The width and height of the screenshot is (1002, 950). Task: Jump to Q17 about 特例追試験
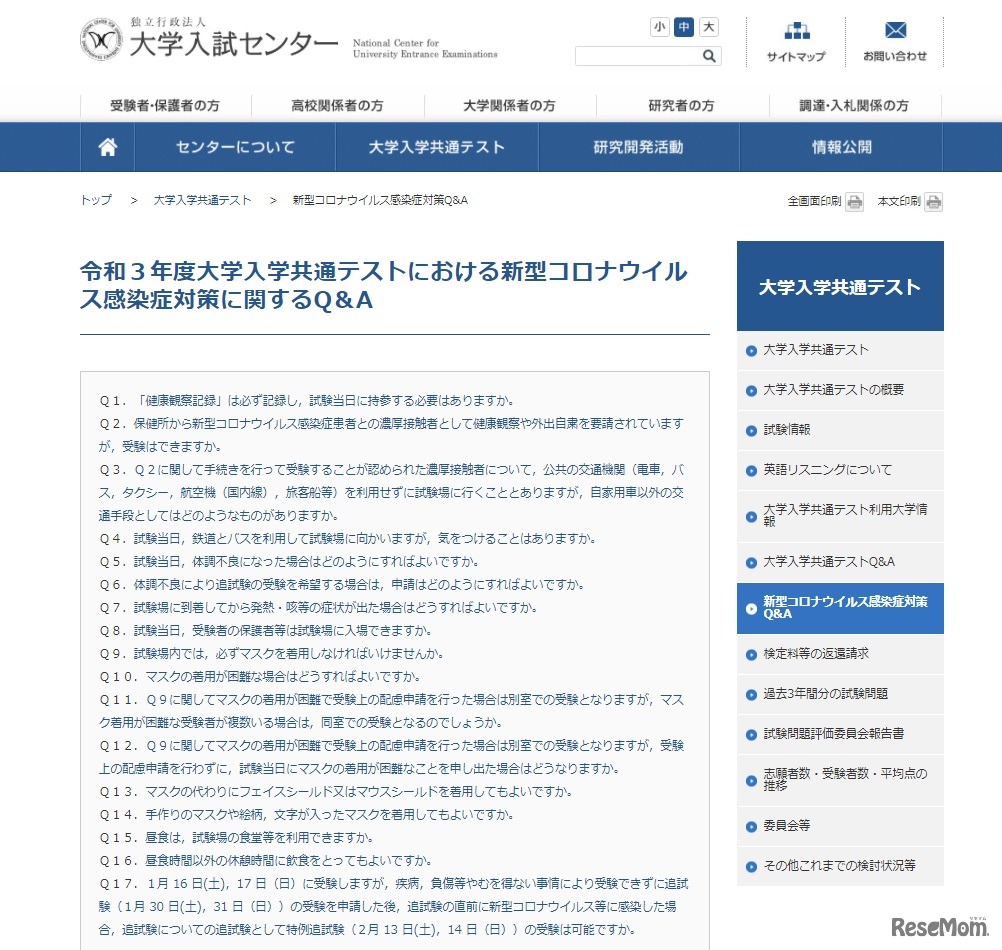[x=394, y=907]
